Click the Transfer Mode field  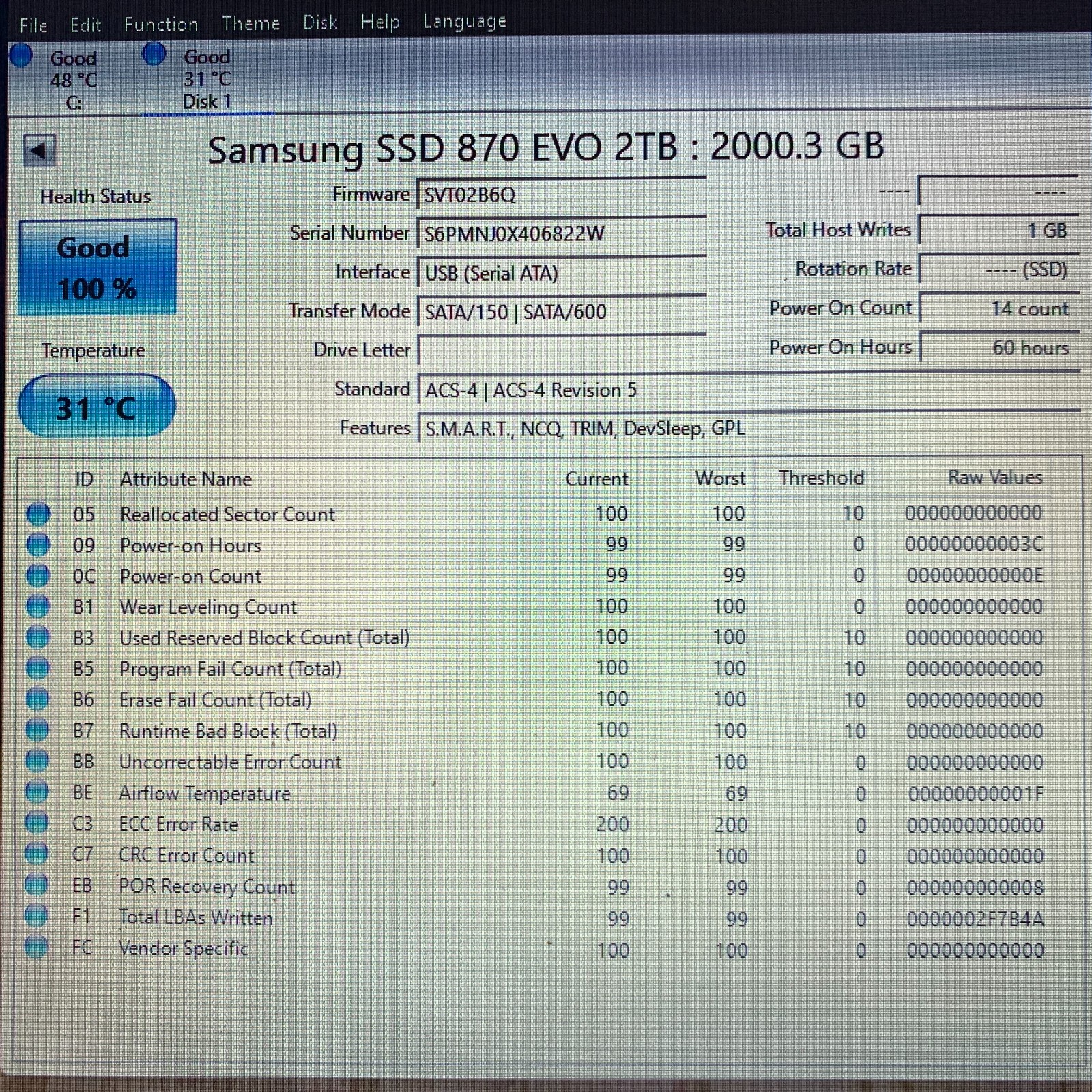(561, 312)
